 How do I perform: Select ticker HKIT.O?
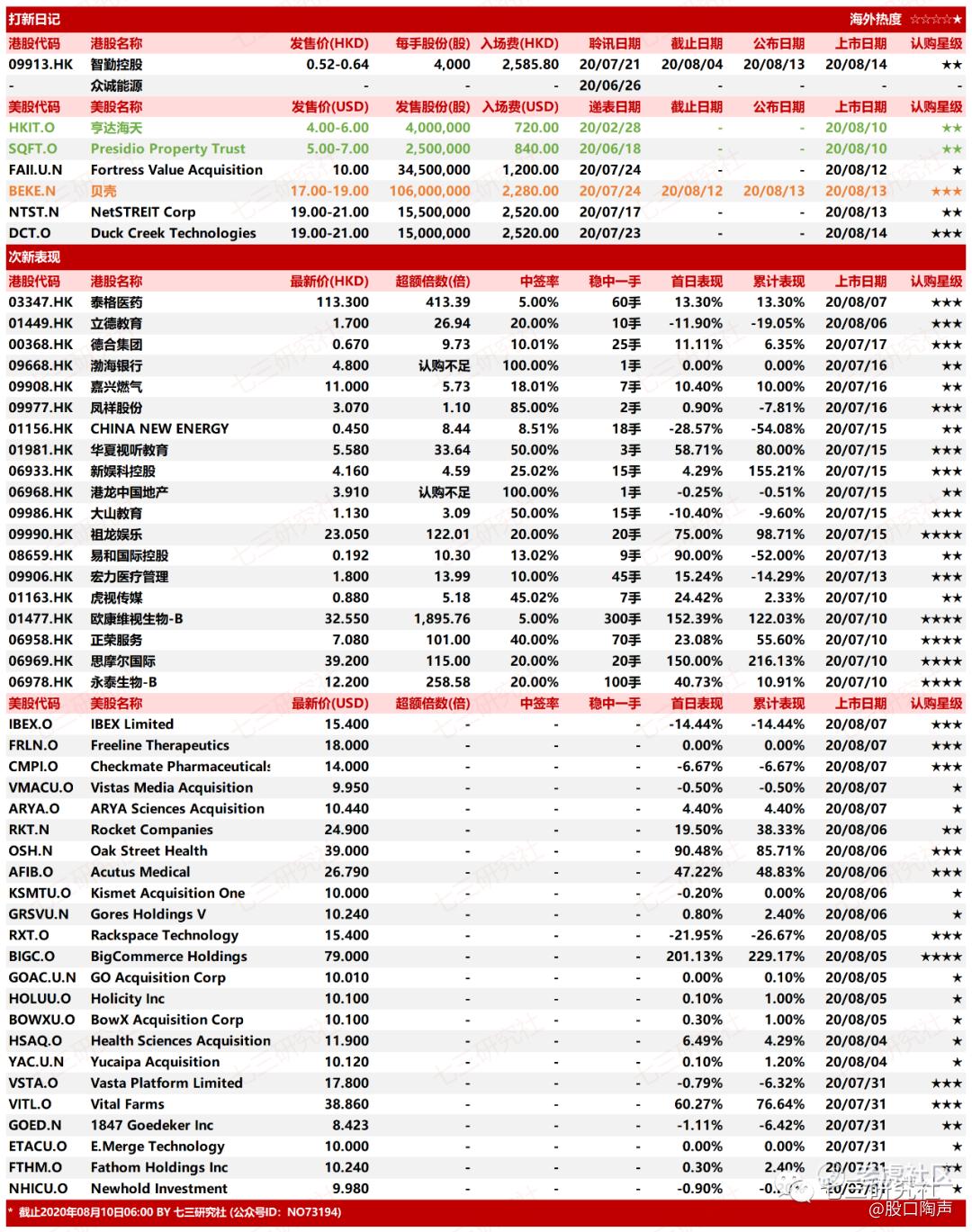31,128
